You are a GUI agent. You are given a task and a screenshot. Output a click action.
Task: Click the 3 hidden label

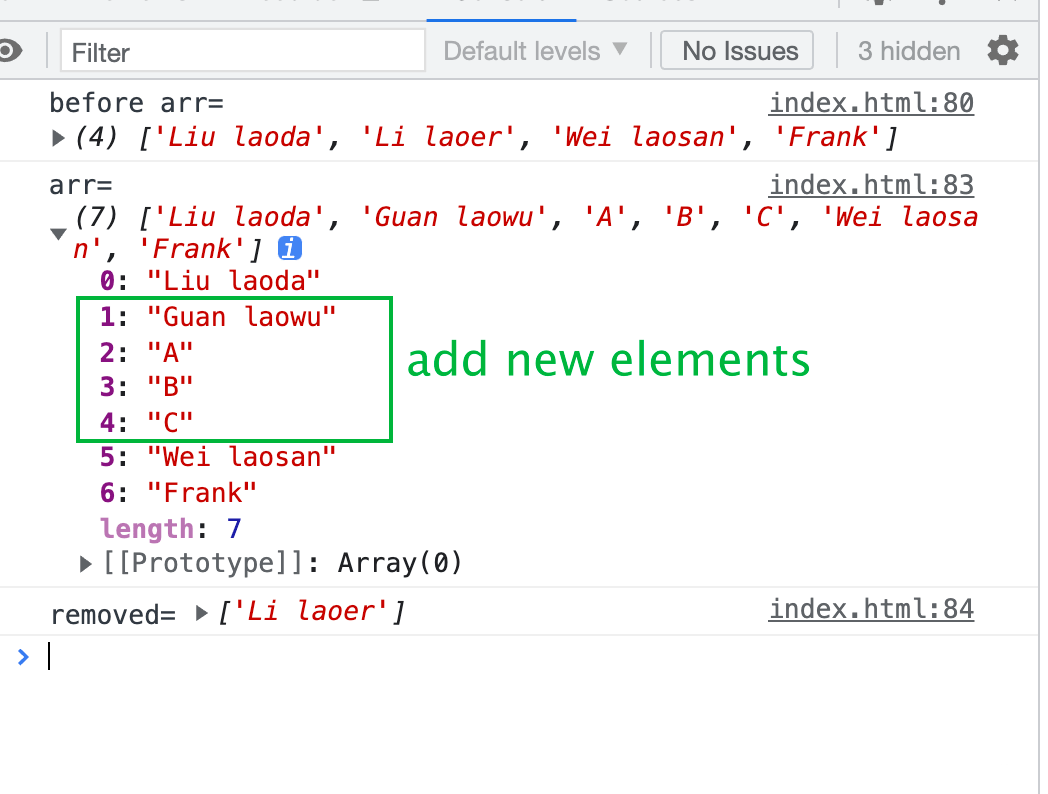[x=909, y=51]
